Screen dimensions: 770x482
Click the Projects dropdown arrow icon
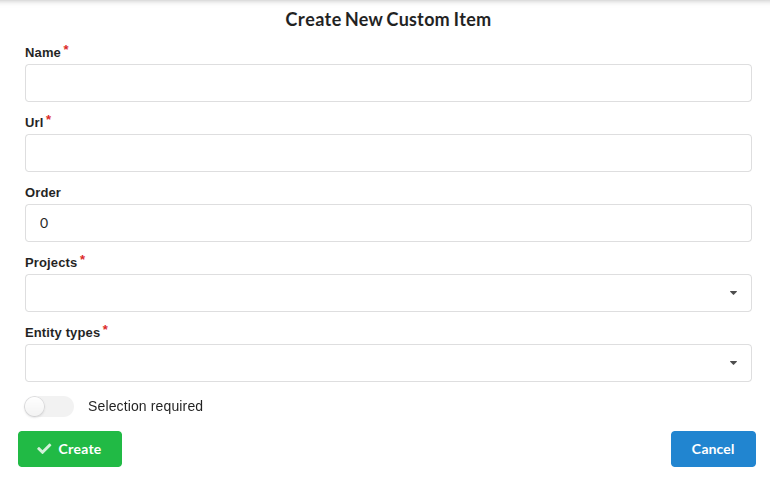tap(733, 293)
